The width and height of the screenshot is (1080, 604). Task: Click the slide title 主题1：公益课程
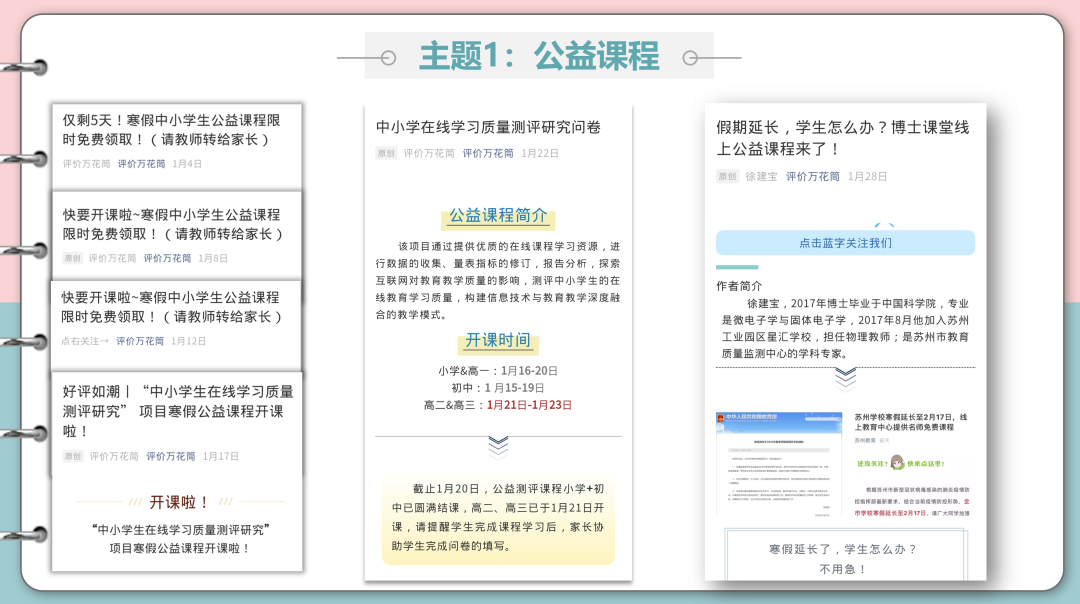coord(539,56)
